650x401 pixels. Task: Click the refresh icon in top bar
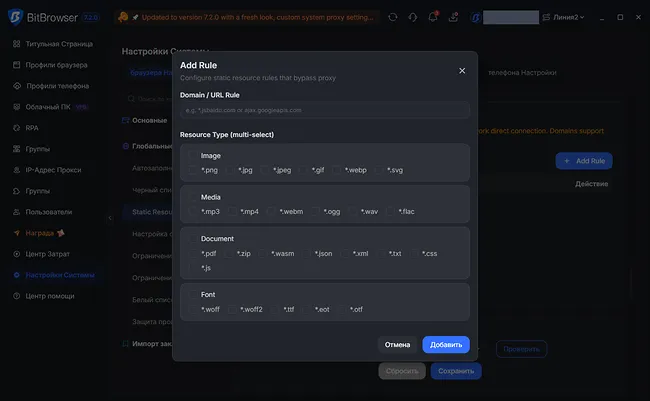(x=393, y=17)
